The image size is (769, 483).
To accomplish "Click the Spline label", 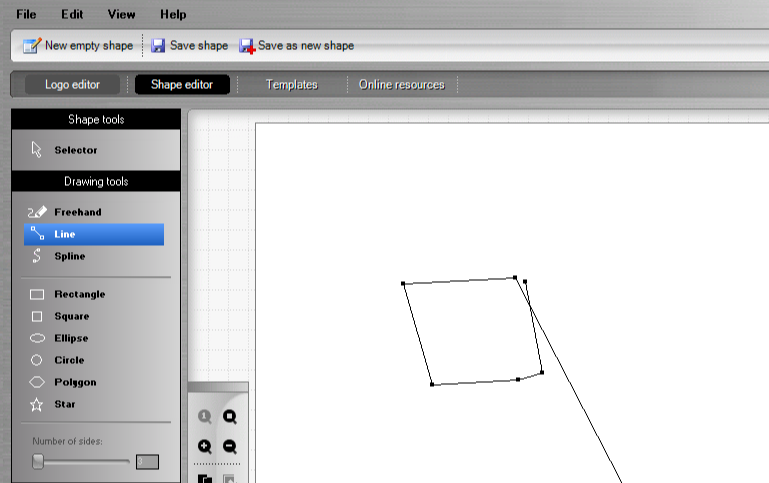I will pos(70,256).
